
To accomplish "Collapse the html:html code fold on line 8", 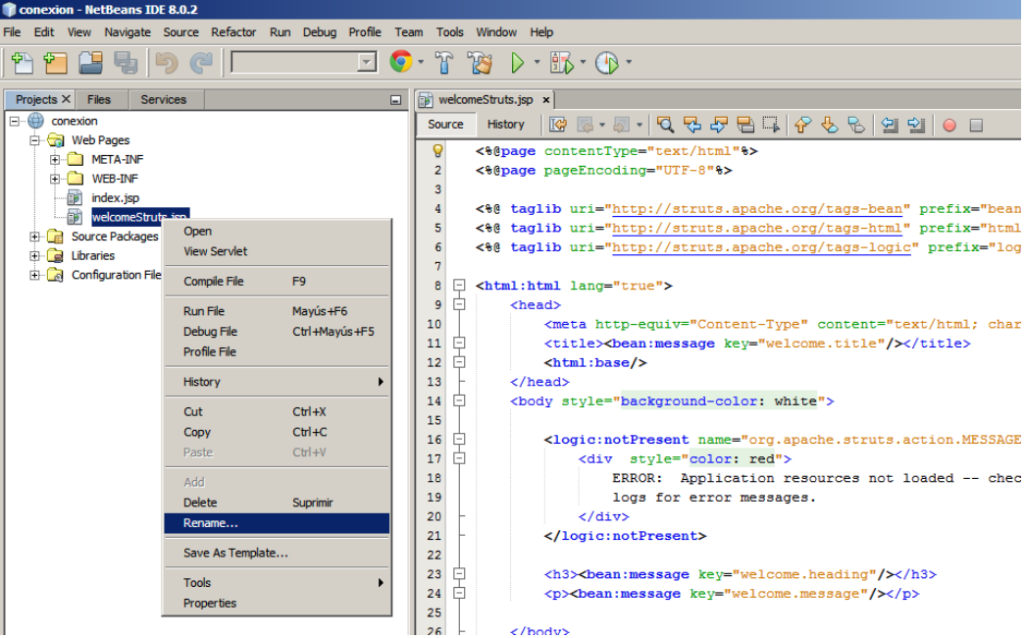I will tap(460, 285).
